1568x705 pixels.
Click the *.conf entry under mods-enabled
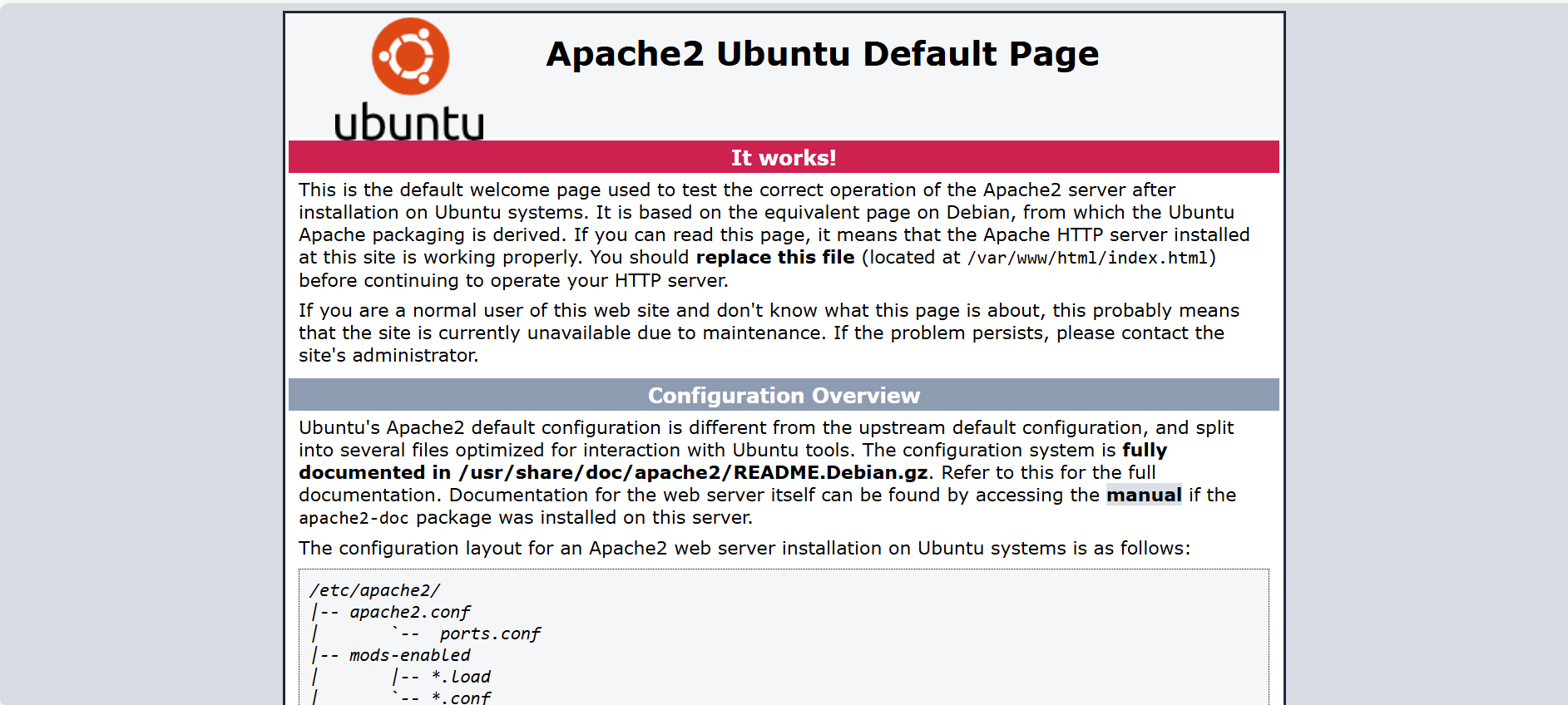coord(461,698)
